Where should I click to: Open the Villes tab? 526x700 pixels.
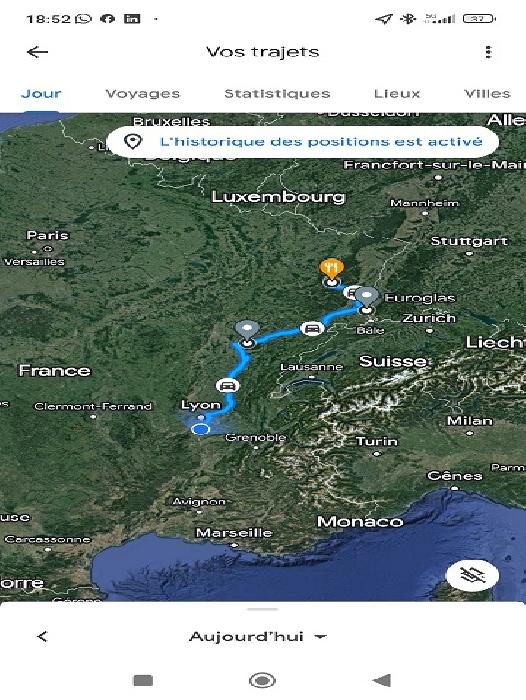click(x=488, y=94)
